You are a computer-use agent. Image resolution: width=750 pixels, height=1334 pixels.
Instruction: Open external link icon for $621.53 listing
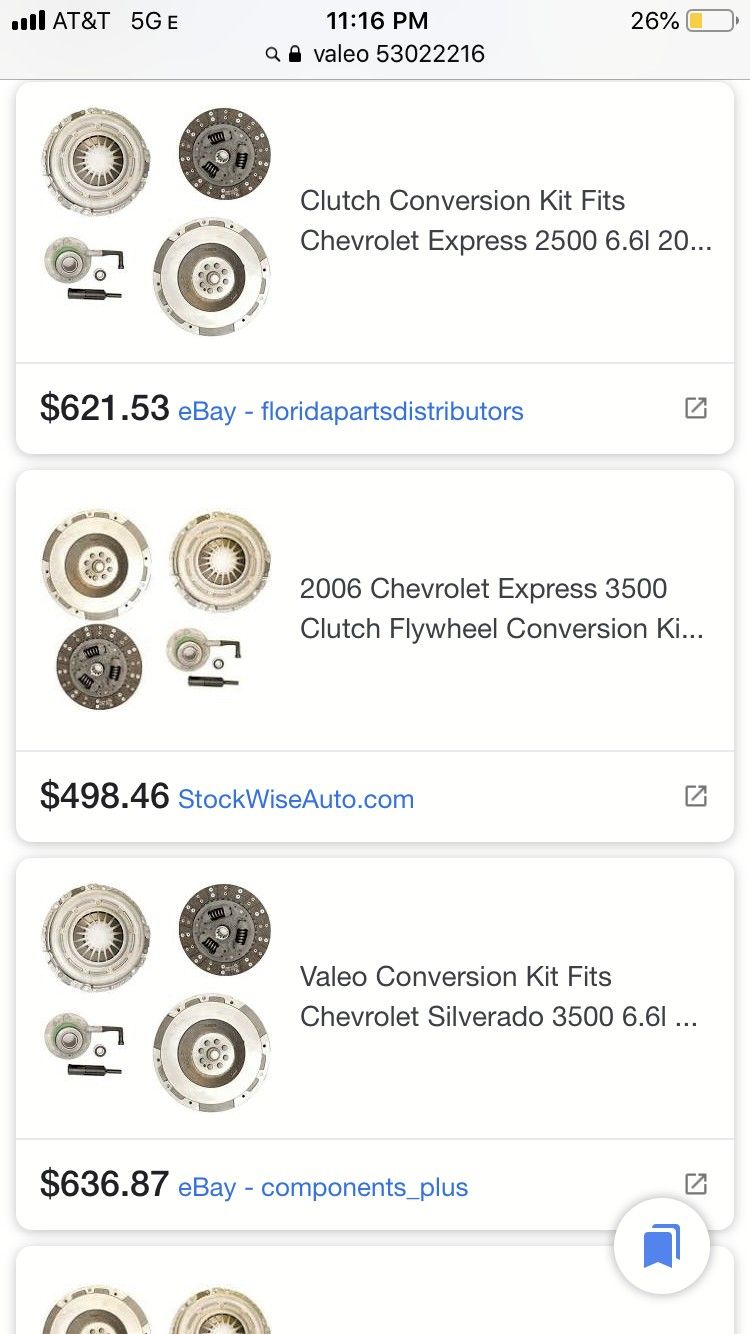695,408
